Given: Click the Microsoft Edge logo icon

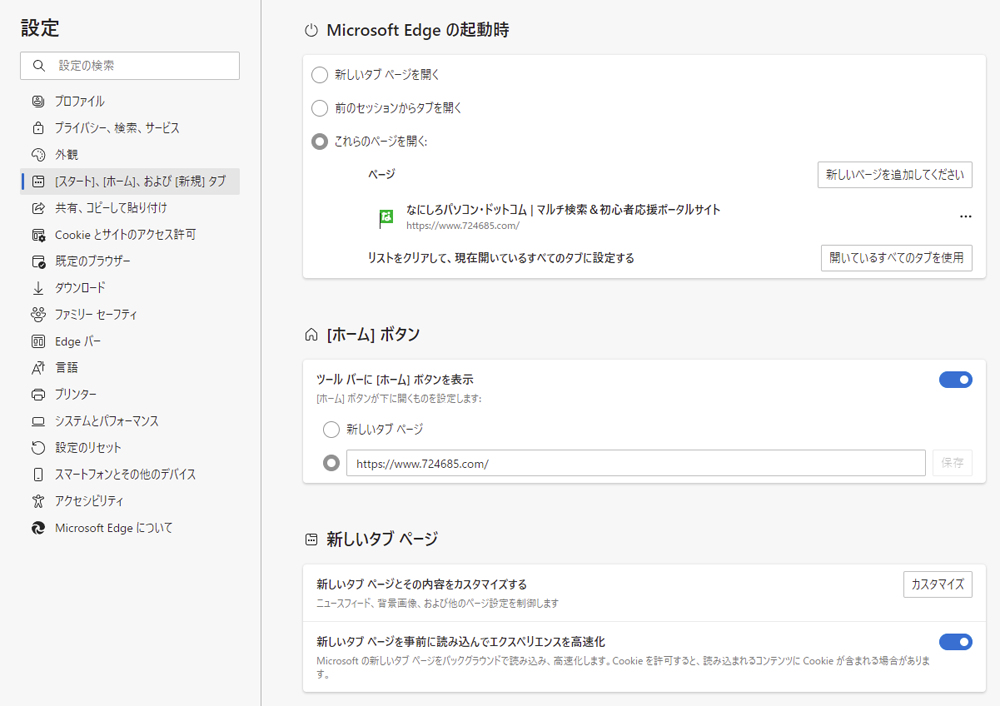Looking at the screenshot, I should 38,528.
